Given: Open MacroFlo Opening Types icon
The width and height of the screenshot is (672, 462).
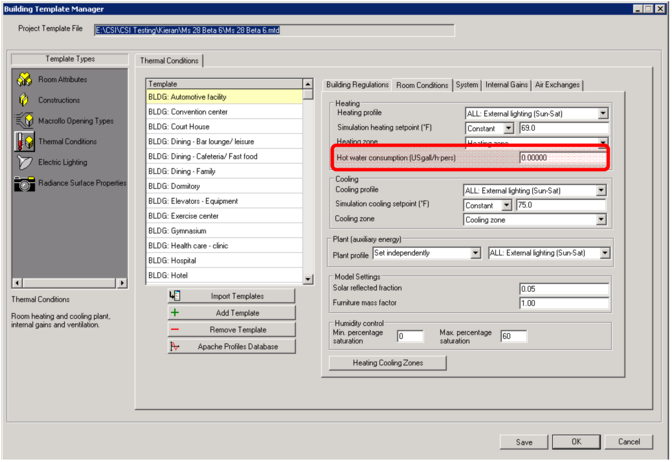Looking at the screenshot, I should [23, 121].
